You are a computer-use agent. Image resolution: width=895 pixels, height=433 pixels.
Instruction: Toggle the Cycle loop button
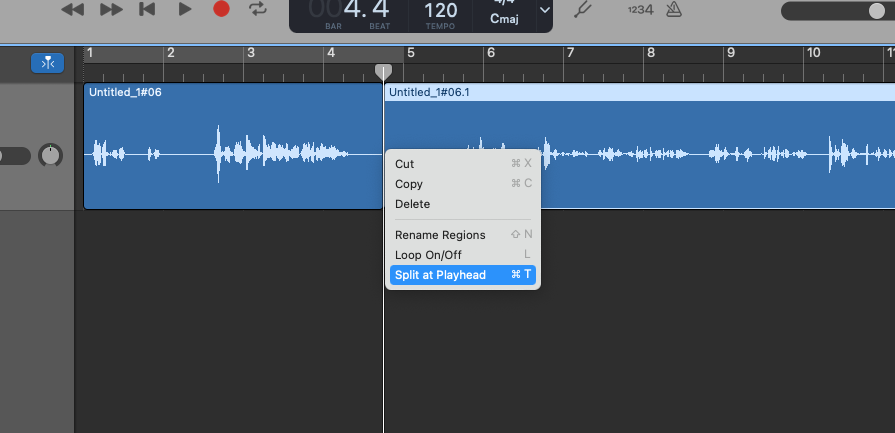[x=258, y=9]
